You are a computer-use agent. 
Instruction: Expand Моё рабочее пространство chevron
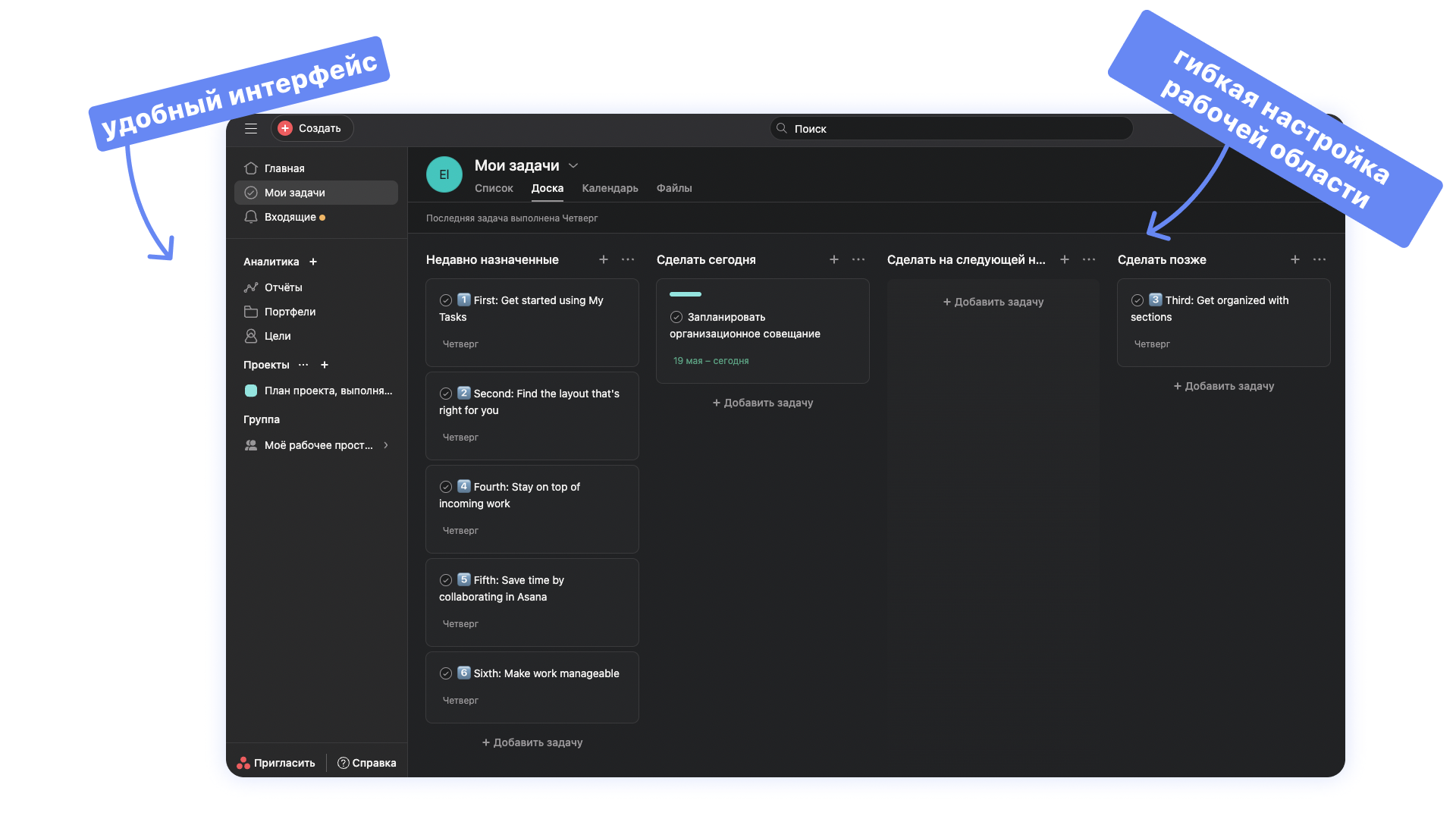pyautogui.click(x=386, y=445)
